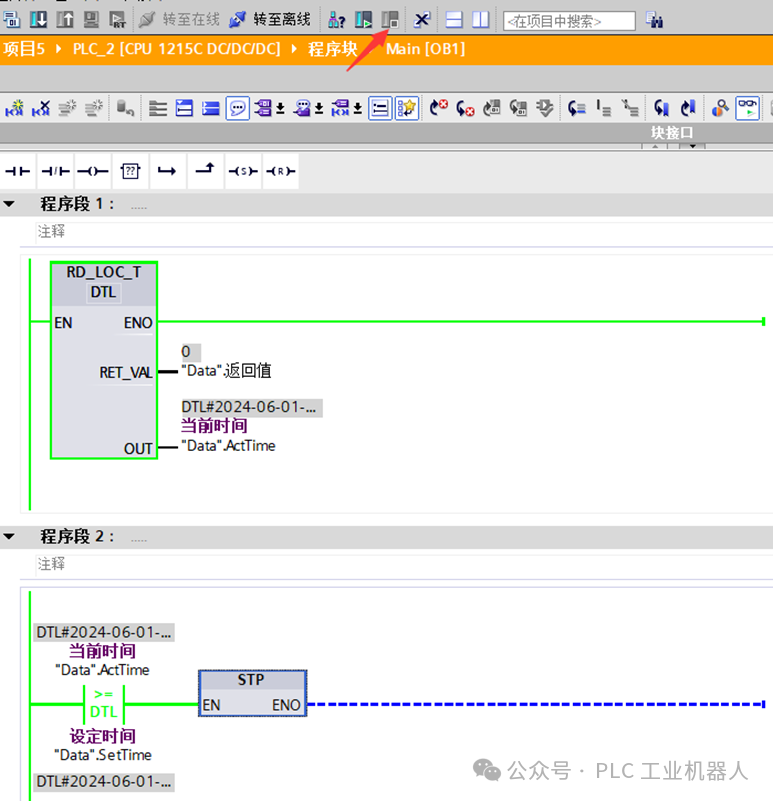The height and width of the screenshot is (801, 773).
Task: Click the Stop CPU icon
Action: coord(390,20)
